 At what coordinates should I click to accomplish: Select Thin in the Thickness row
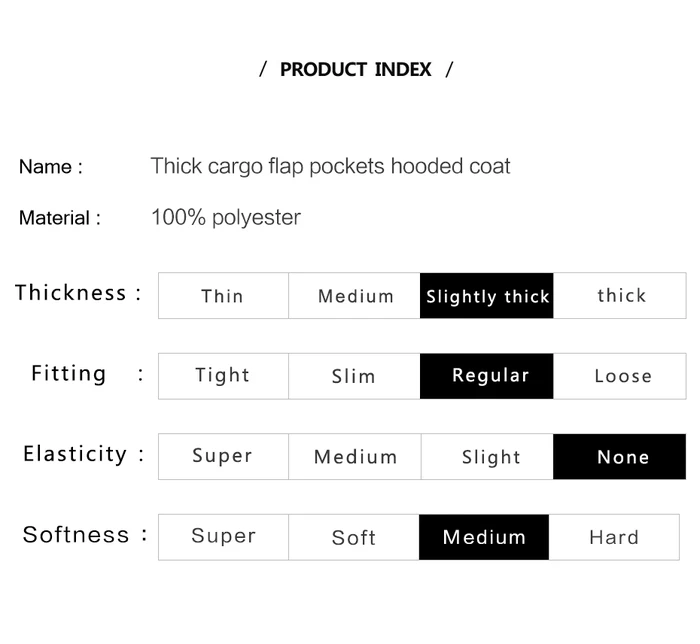[x=223, y=295]
